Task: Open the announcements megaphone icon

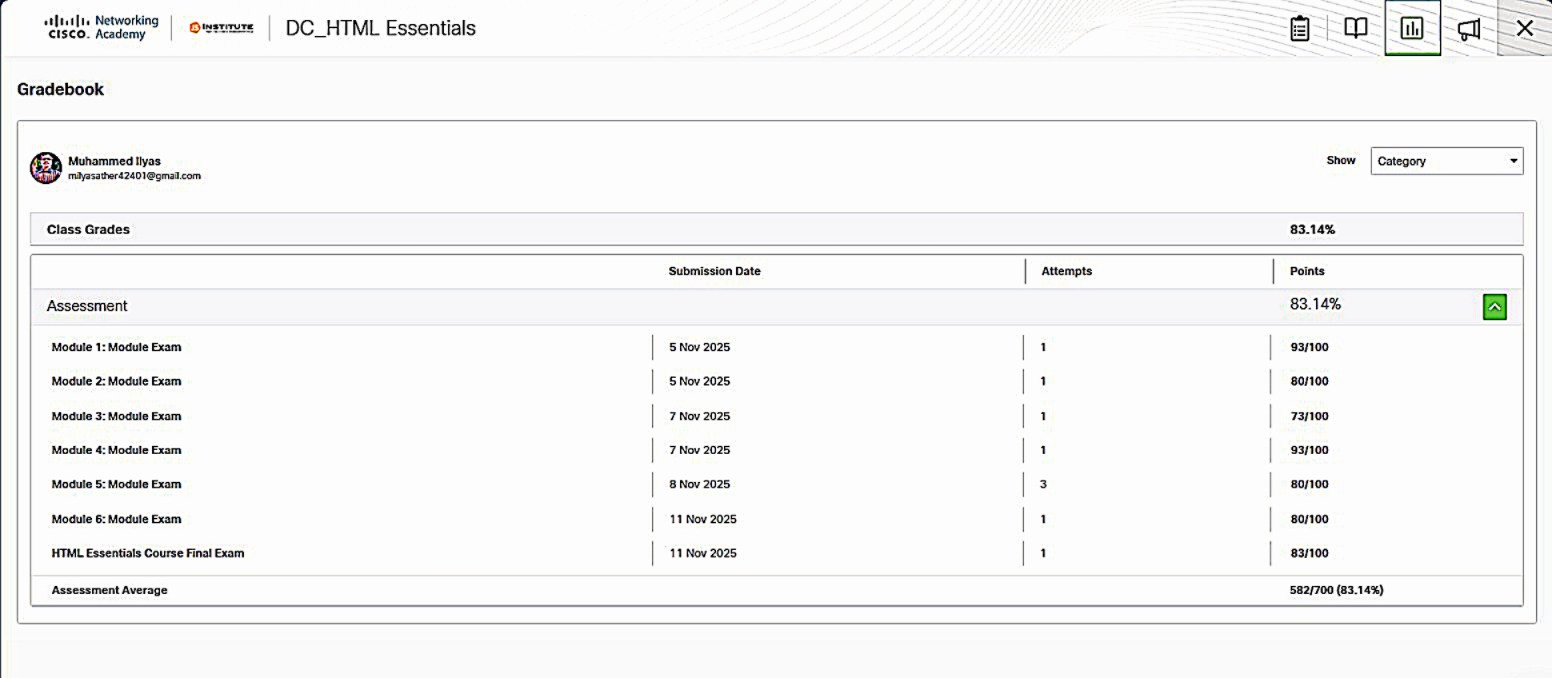Action: (1468, 28)
